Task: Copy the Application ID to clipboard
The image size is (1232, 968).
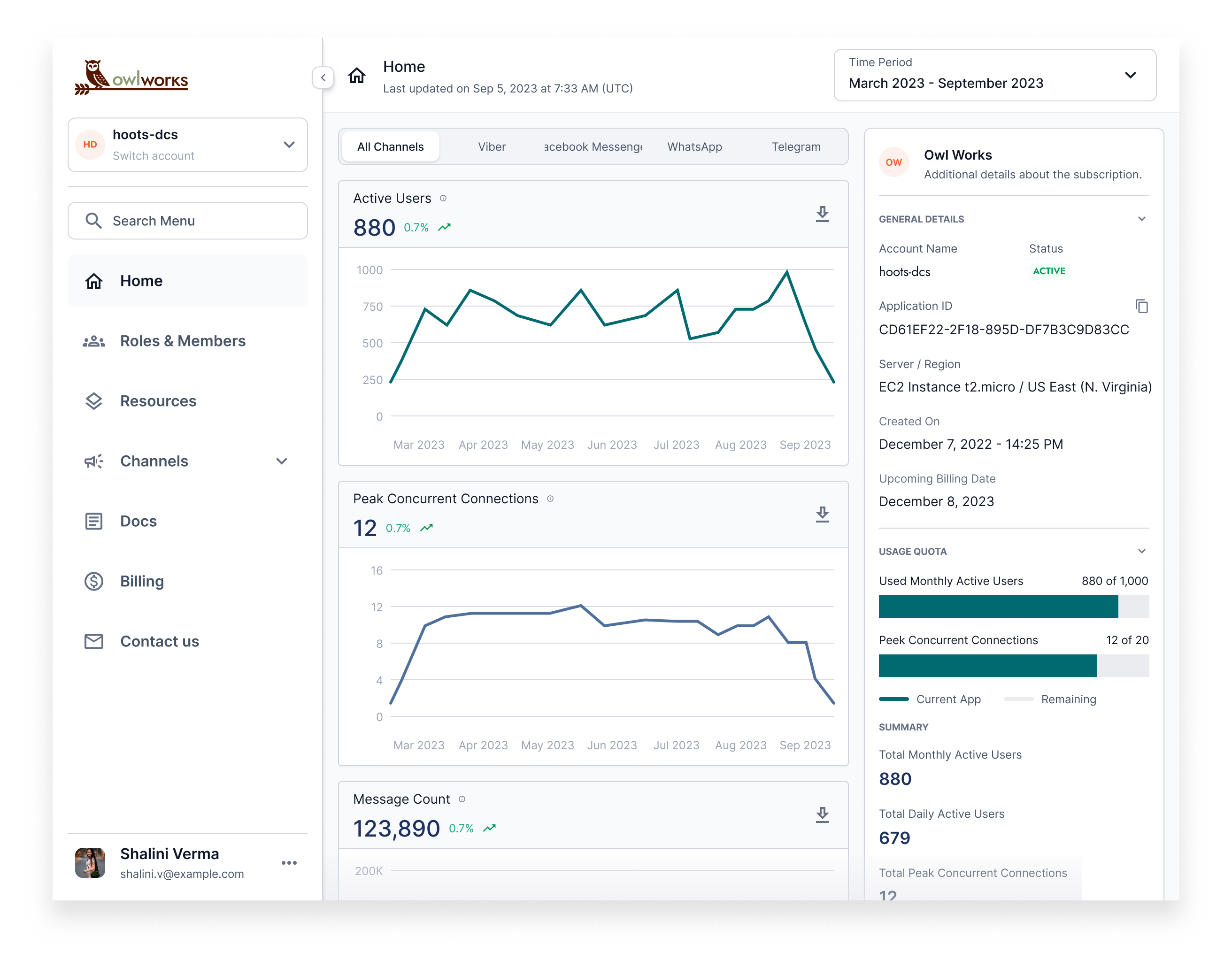Action: [1141, 306]
